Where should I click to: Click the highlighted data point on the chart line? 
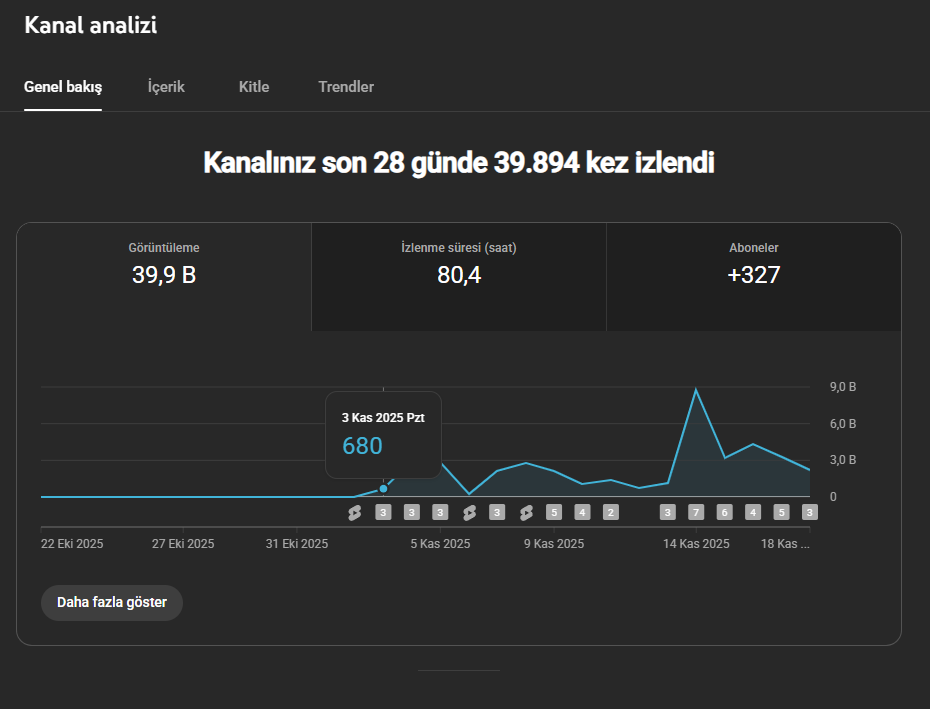click(x=383, y=489)
